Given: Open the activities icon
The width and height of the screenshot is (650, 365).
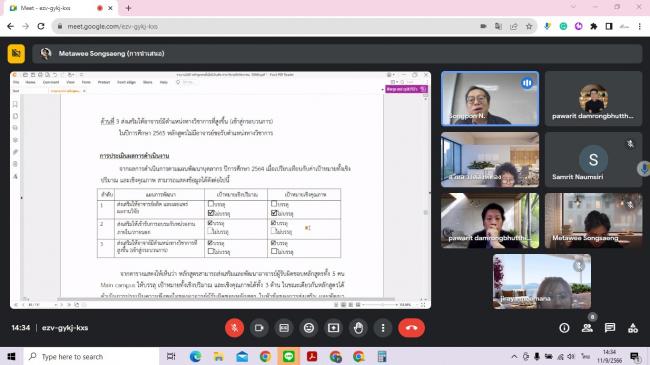Looking at the screenshot, I should click(633, 328).
